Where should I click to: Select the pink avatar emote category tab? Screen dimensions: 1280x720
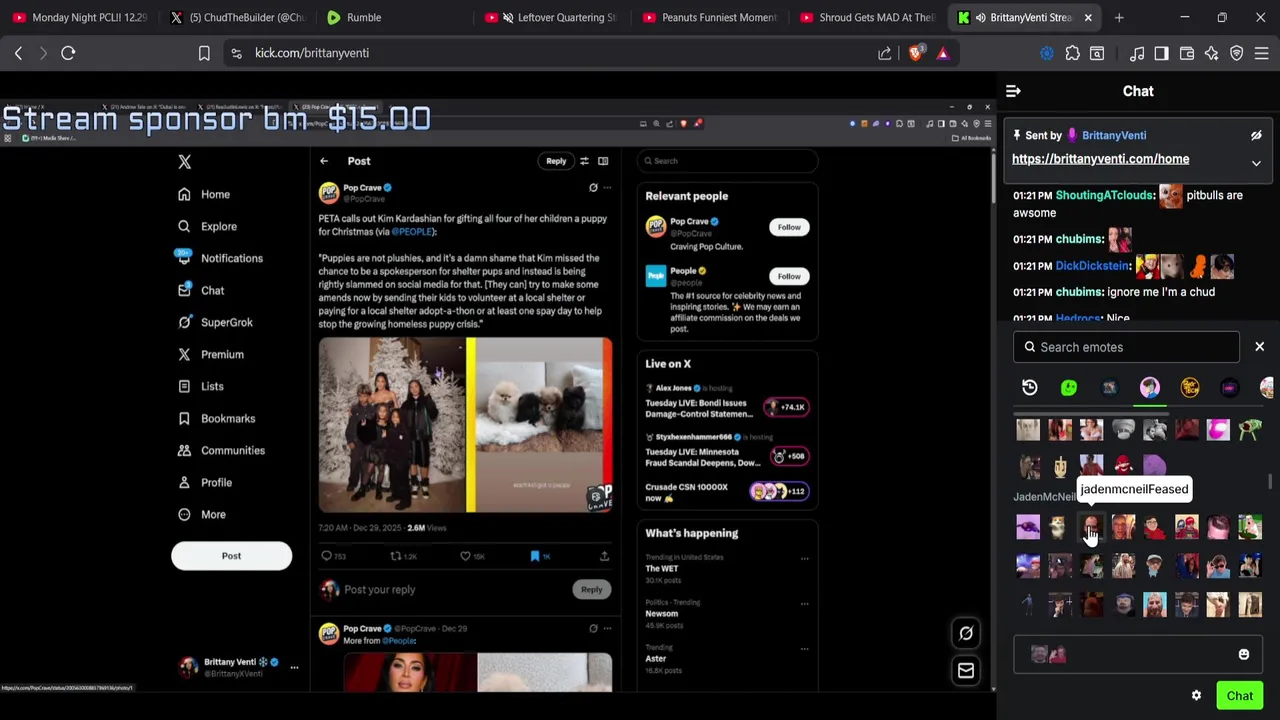point(1150,387)
